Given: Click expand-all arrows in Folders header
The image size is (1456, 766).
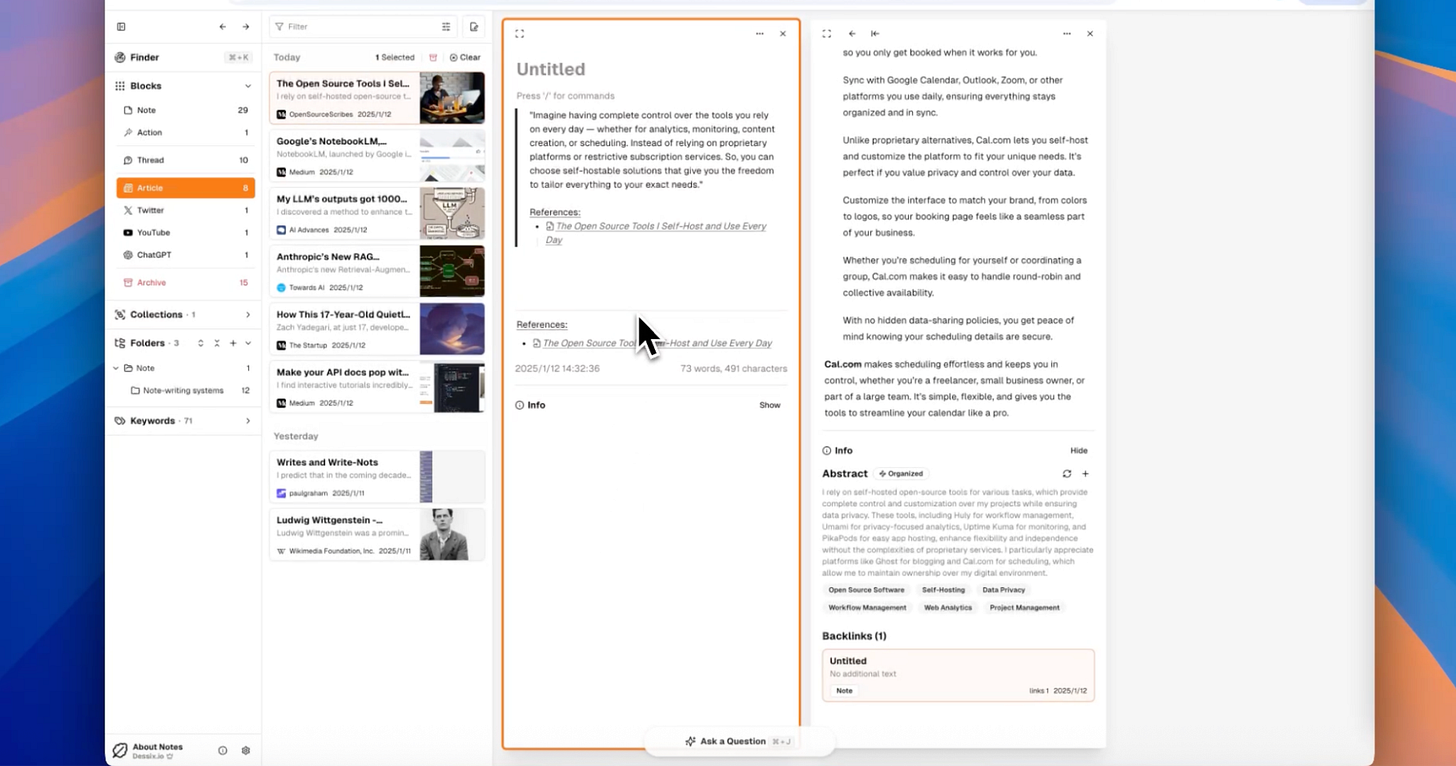Looking at the screenshot, I should (200, 343).
